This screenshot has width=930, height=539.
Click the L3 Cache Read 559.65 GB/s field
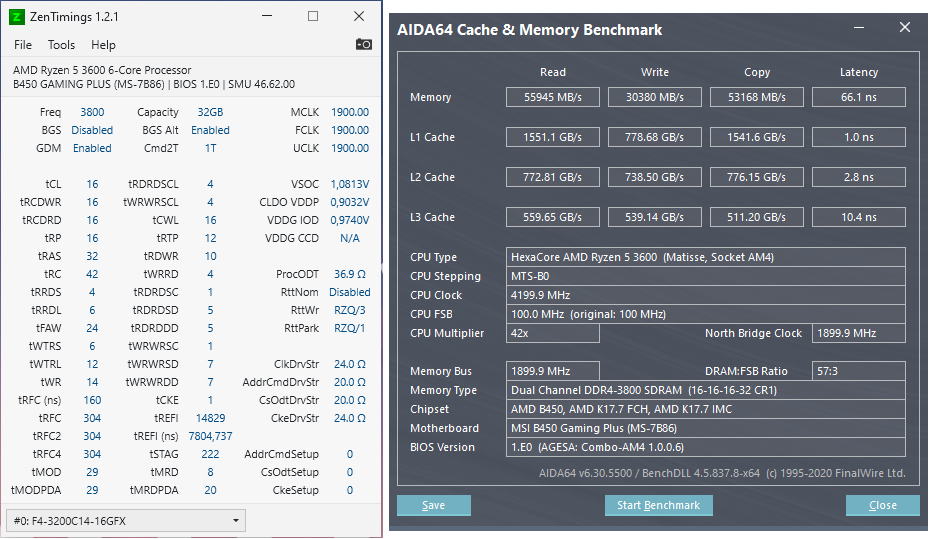coord(553,217)
